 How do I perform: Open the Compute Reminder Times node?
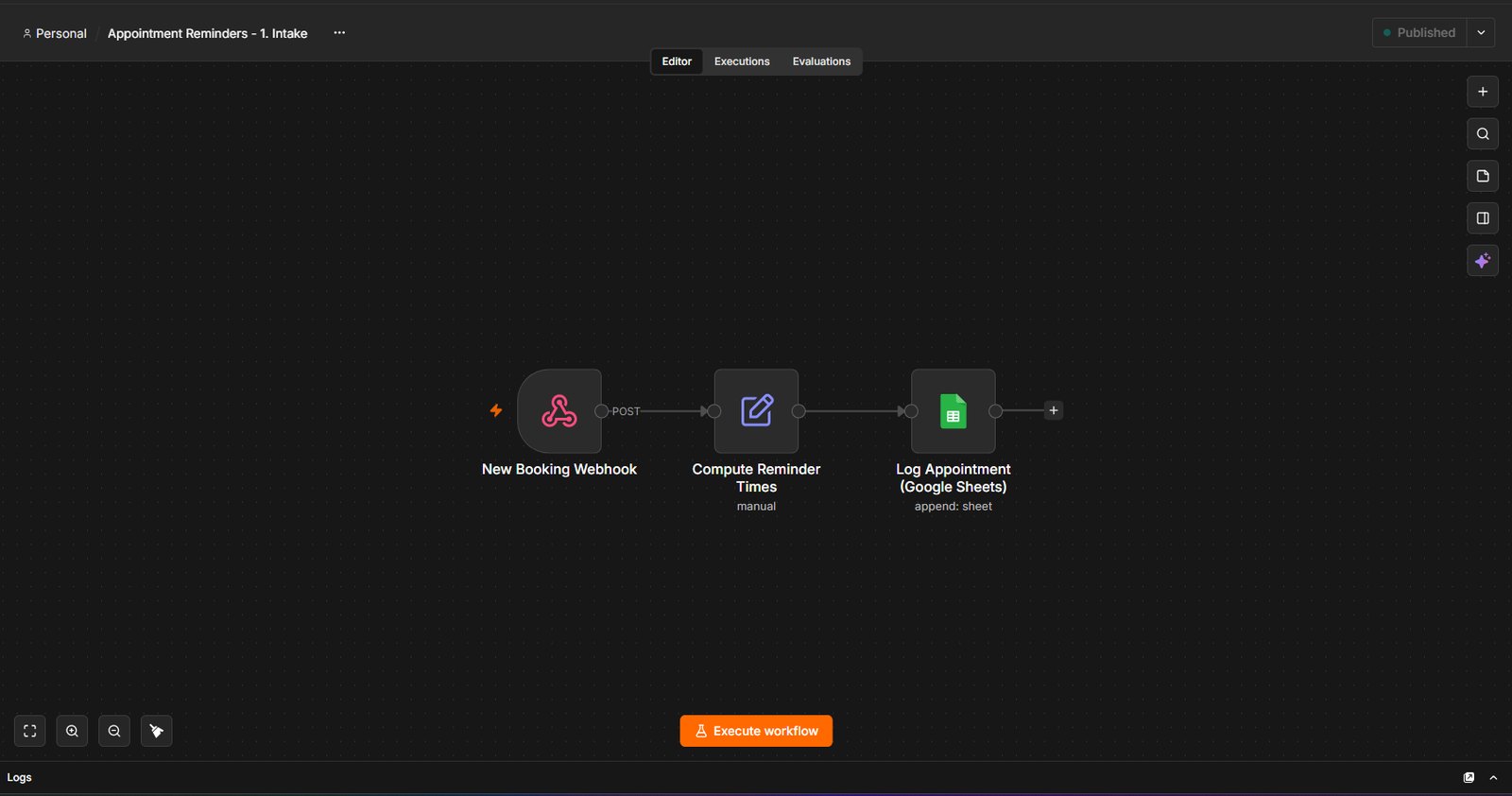pos(756,411)
